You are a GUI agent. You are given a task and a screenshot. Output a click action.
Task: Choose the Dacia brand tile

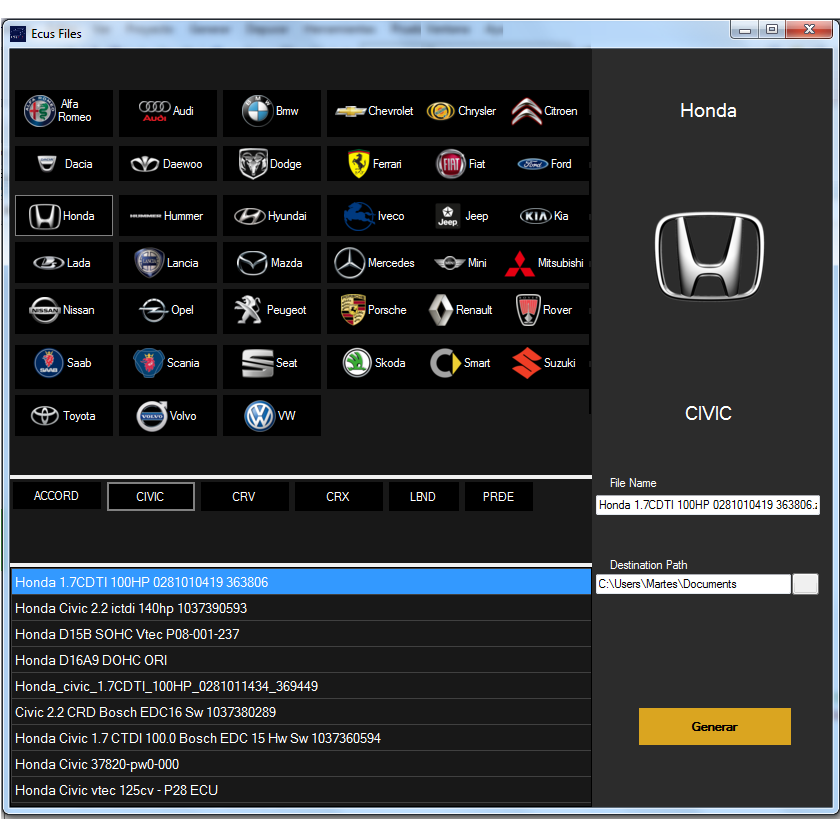coord(64,163)
